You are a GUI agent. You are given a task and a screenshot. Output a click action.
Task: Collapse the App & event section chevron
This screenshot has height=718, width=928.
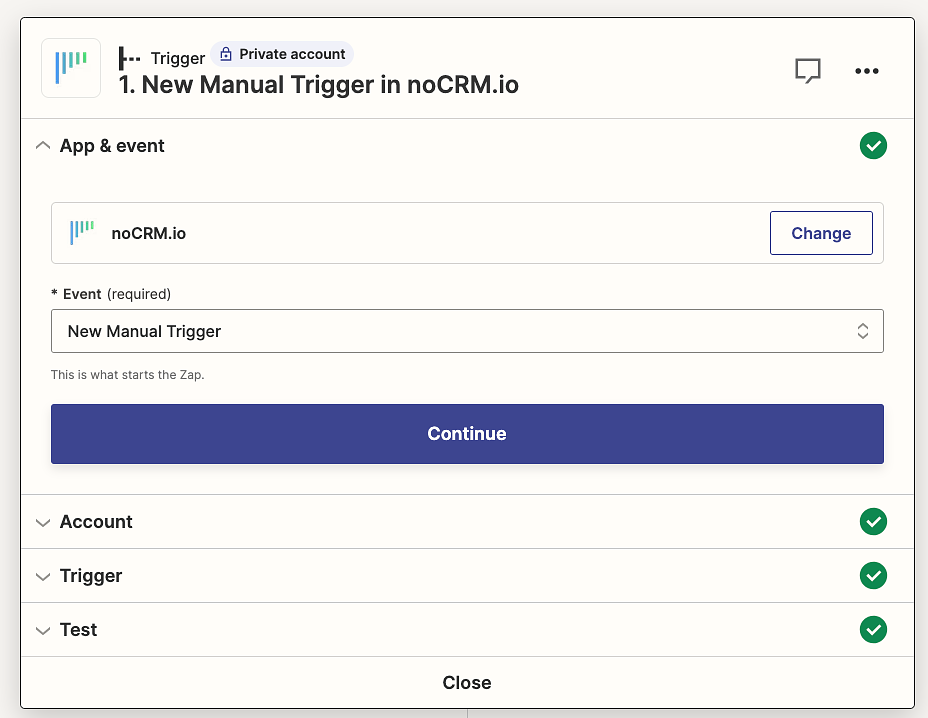point(43,146)
